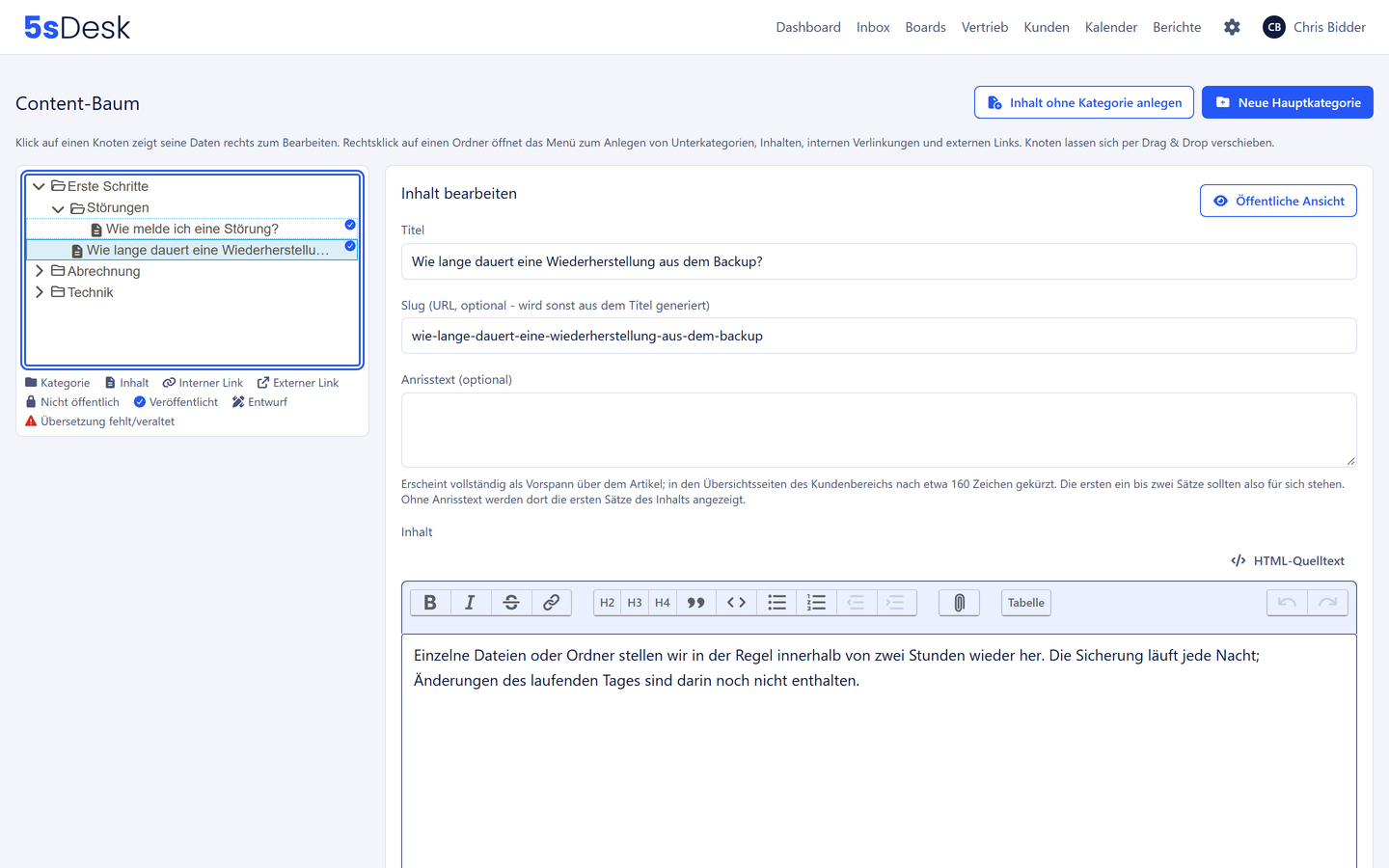Toggle italic text formatting
The height and width of the screenshot is (868, 1389).
tap(471, 603)
